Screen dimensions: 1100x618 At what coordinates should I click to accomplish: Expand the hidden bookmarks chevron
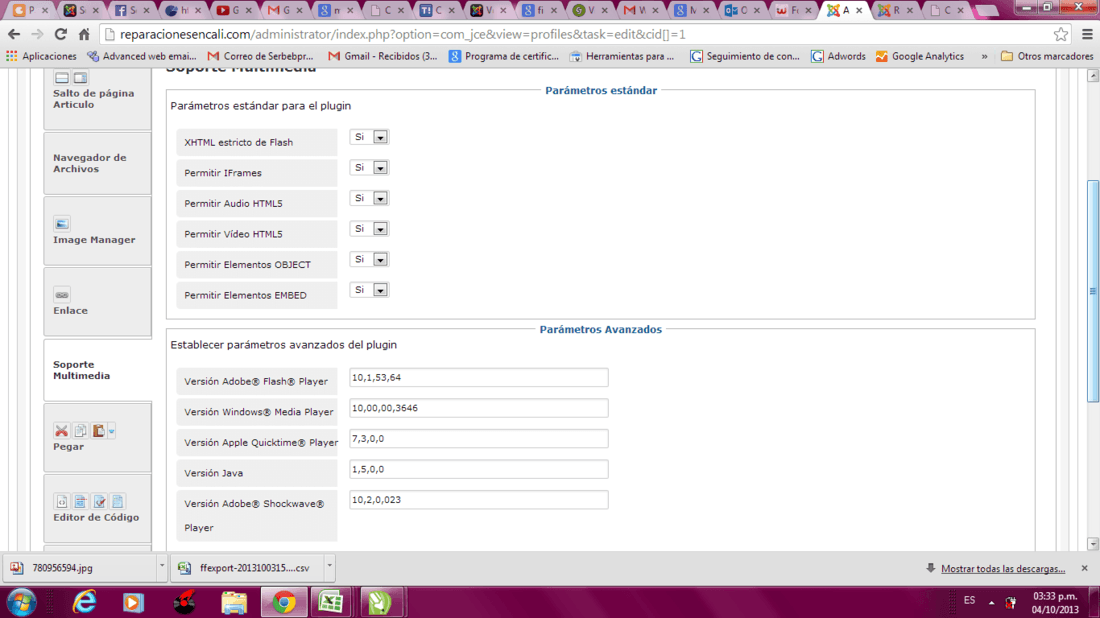984,56
